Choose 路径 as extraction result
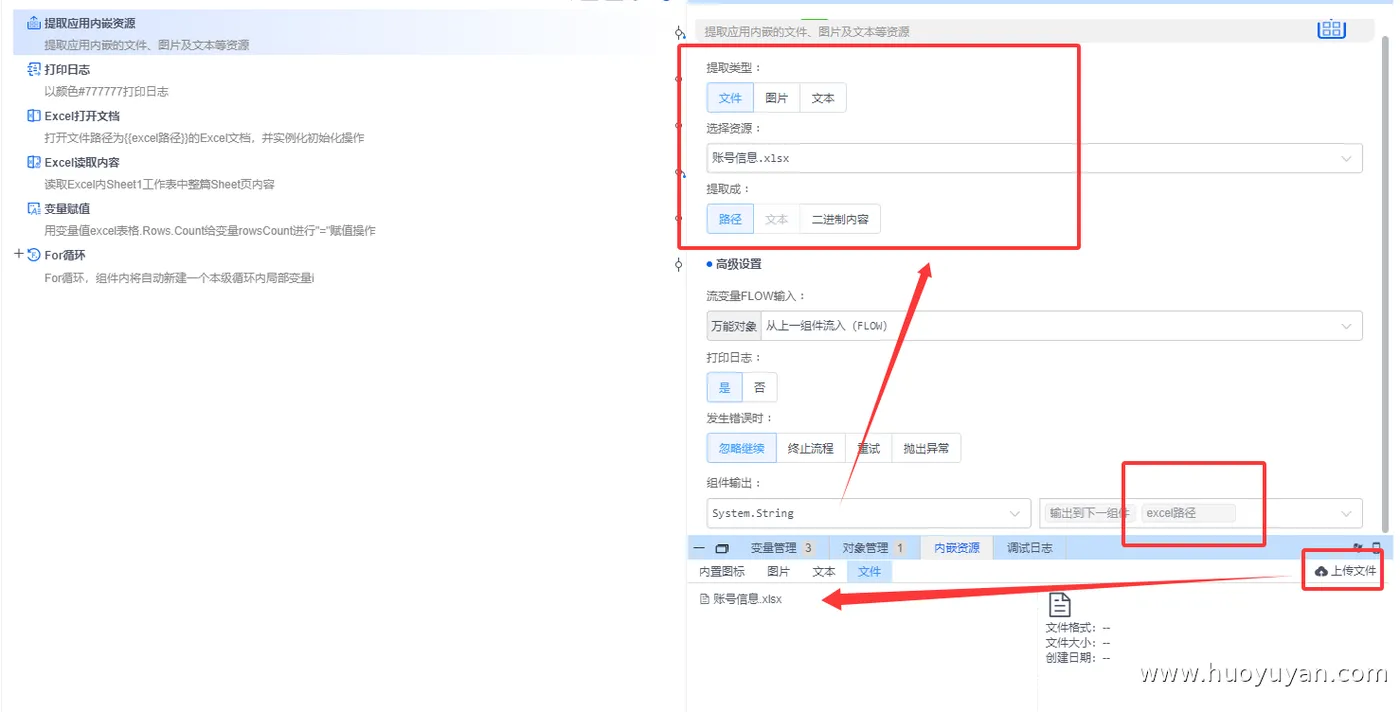Image resolution: width=1400 pixels, height=712 pixels. (x=730, y=219)
